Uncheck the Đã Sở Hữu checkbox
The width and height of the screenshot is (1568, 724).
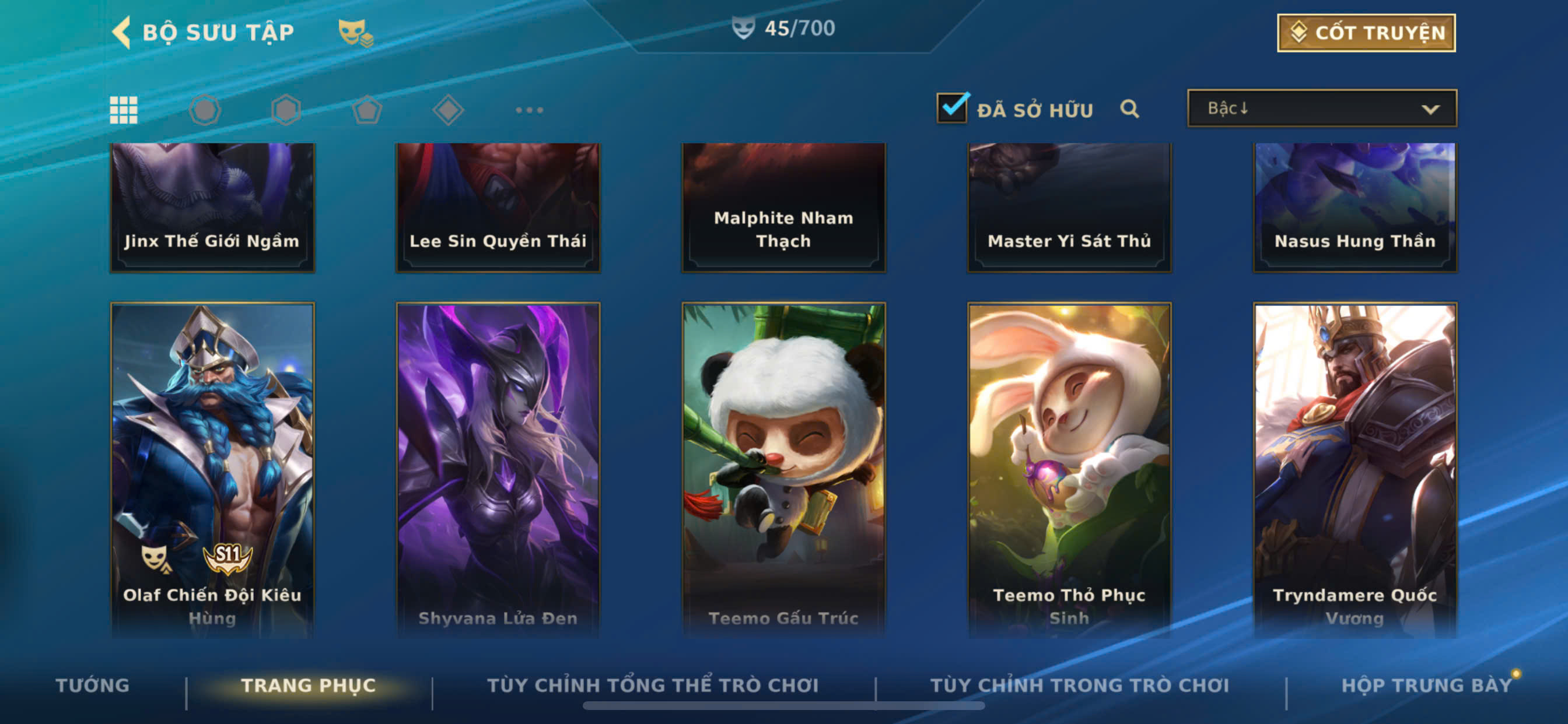[x=953, y=108]
